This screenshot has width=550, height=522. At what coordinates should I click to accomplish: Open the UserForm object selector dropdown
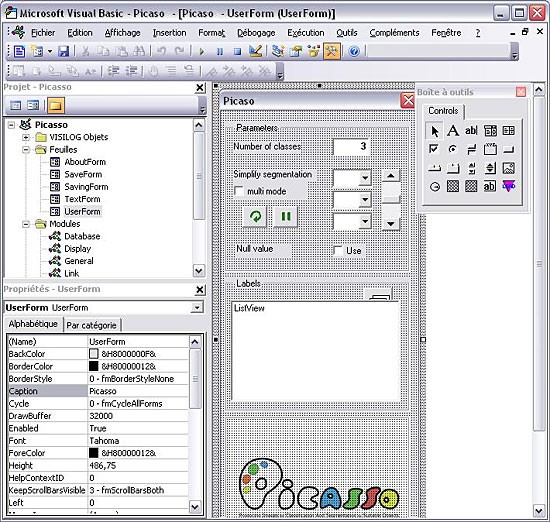click(197, 308)
